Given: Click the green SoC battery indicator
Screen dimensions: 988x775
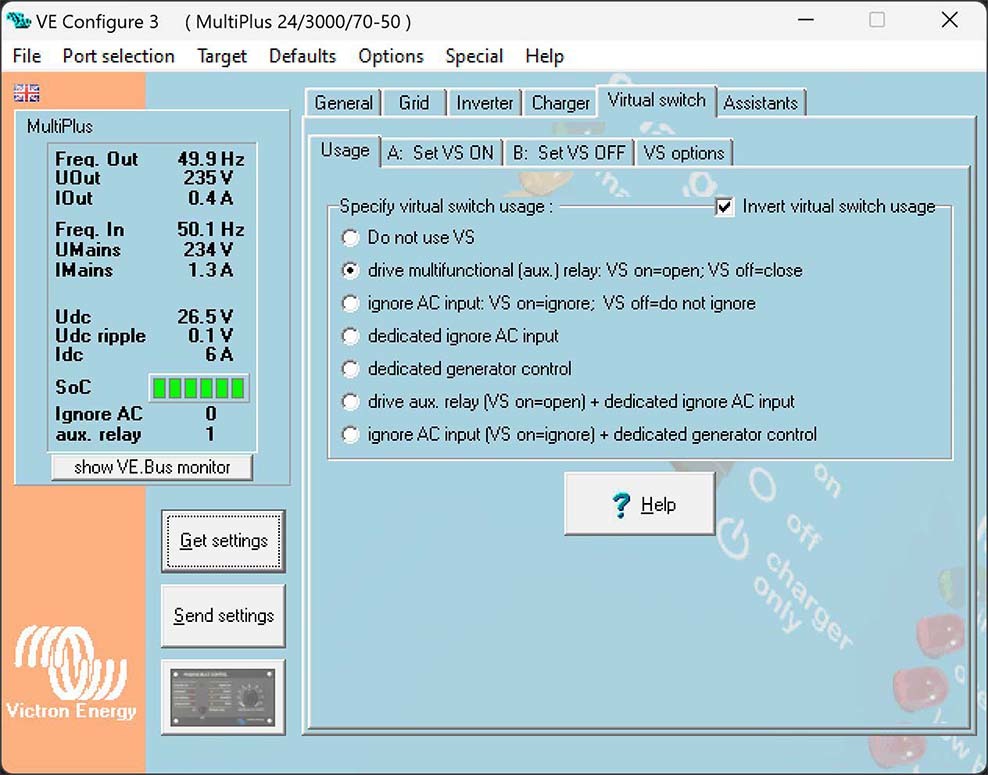Looking at the screenshot, I should (x=198, y=388).
